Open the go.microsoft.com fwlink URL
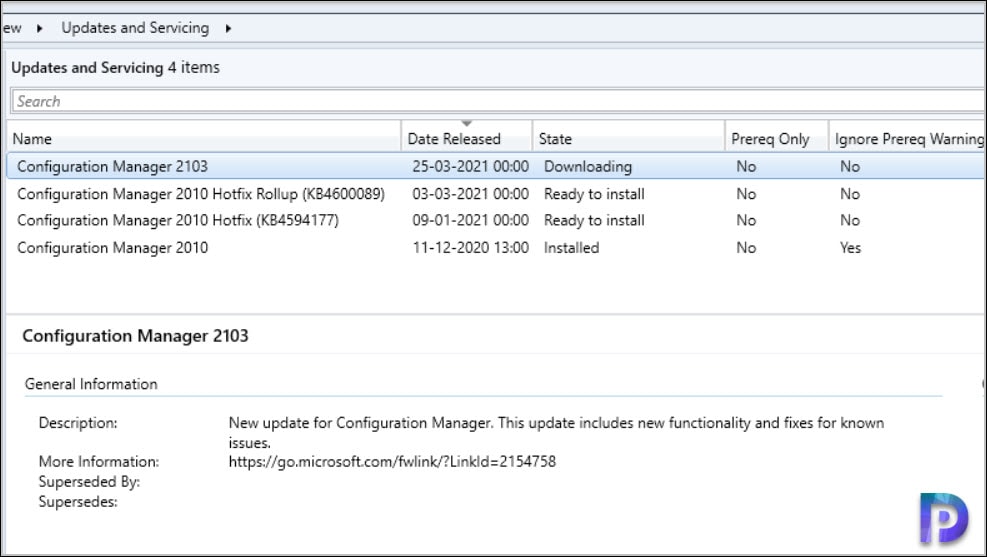This screenshot has width=987, height=557. click(x=392, y=461)
